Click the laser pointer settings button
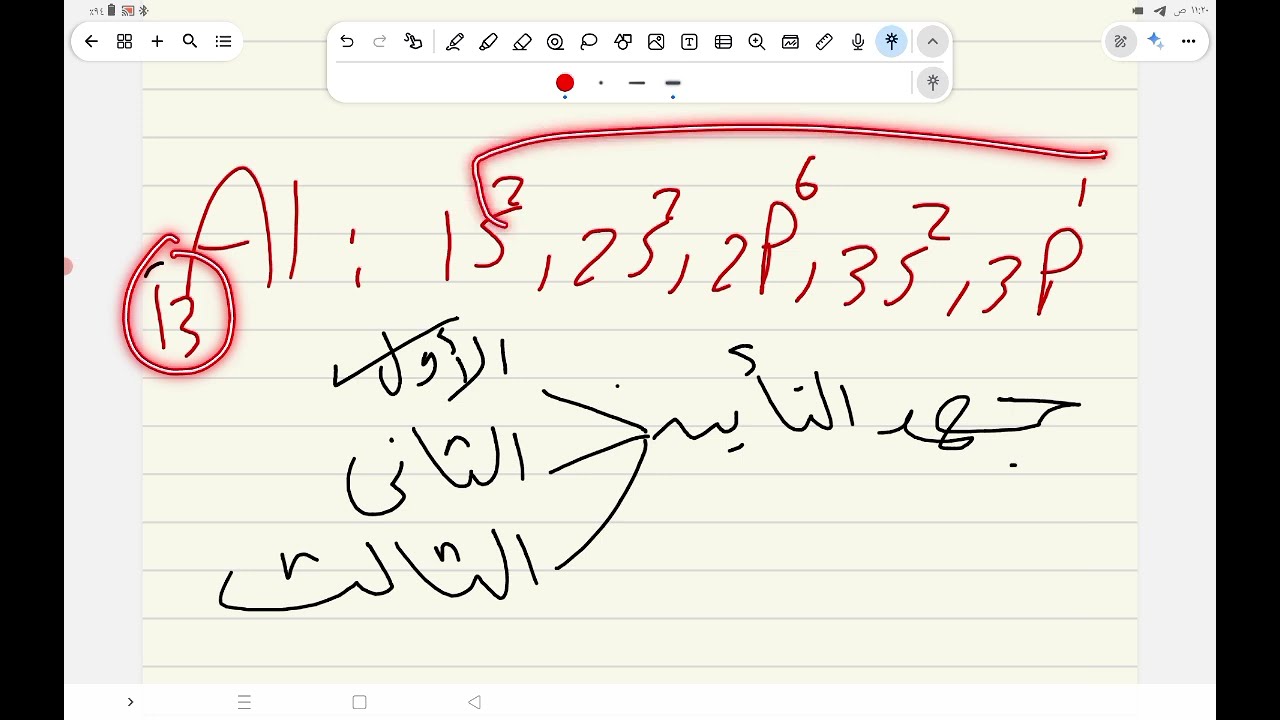Screen dimensions: 1280x720 point(933,83)
